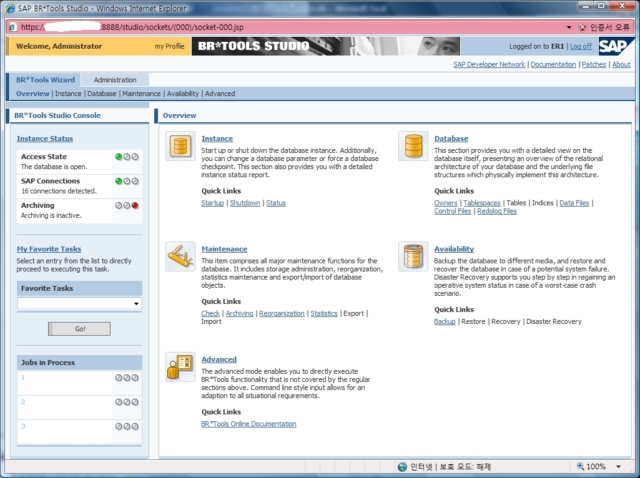Viewport: 640px width, 478px height.
Task: Click the Internet Explorer title bar icon
Action: tap(10, 8)
